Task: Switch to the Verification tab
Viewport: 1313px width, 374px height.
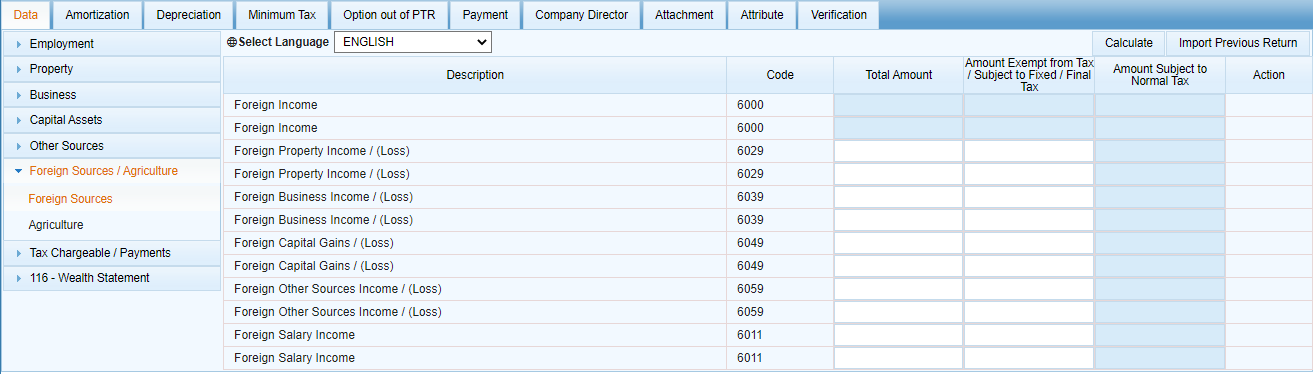Action: click(839, 15)
